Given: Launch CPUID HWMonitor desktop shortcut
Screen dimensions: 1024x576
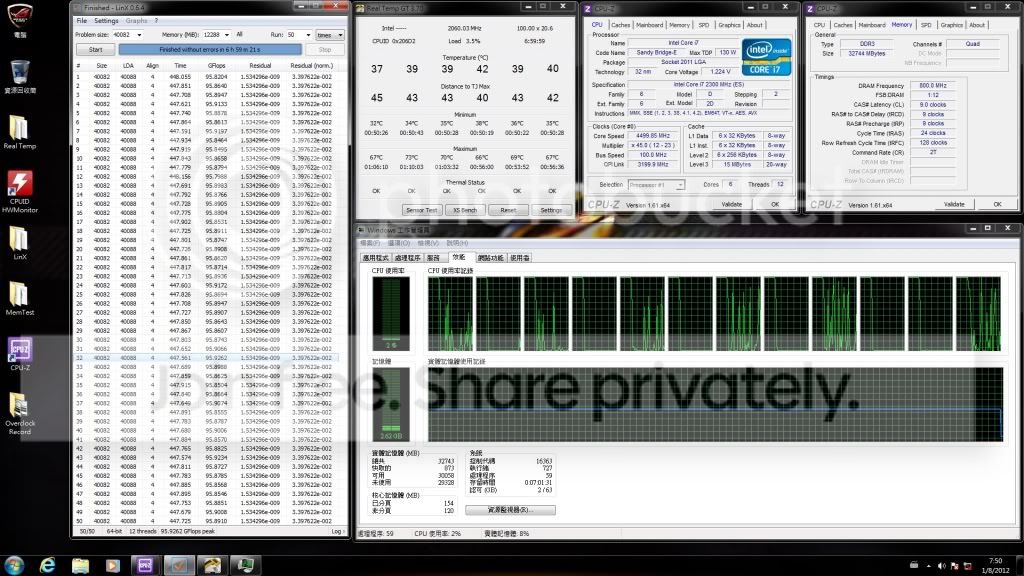Looking at the screenshot, I should [20, 191].
